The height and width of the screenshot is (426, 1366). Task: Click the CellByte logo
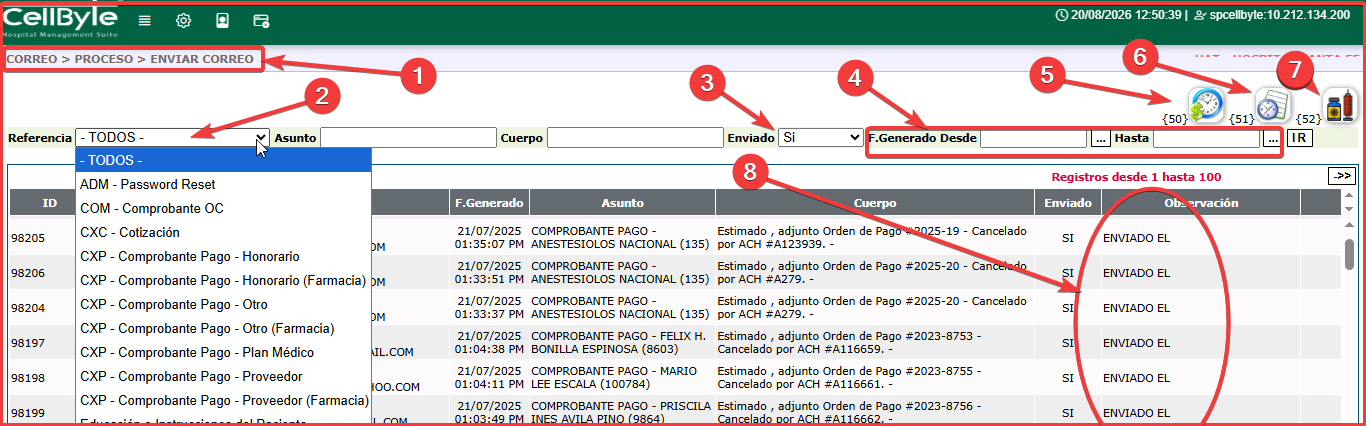(61, 21)
